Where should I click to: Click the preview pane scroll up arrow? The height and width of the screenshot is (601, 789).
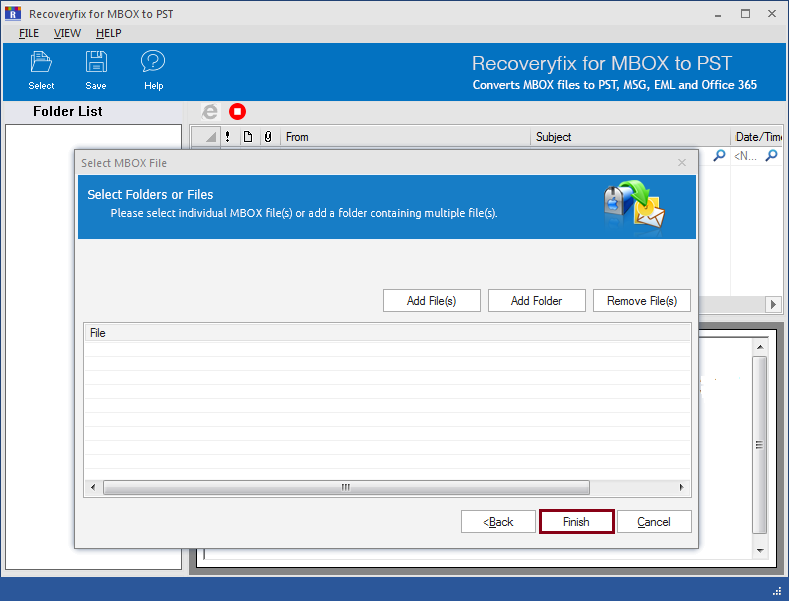click(760, 347)
